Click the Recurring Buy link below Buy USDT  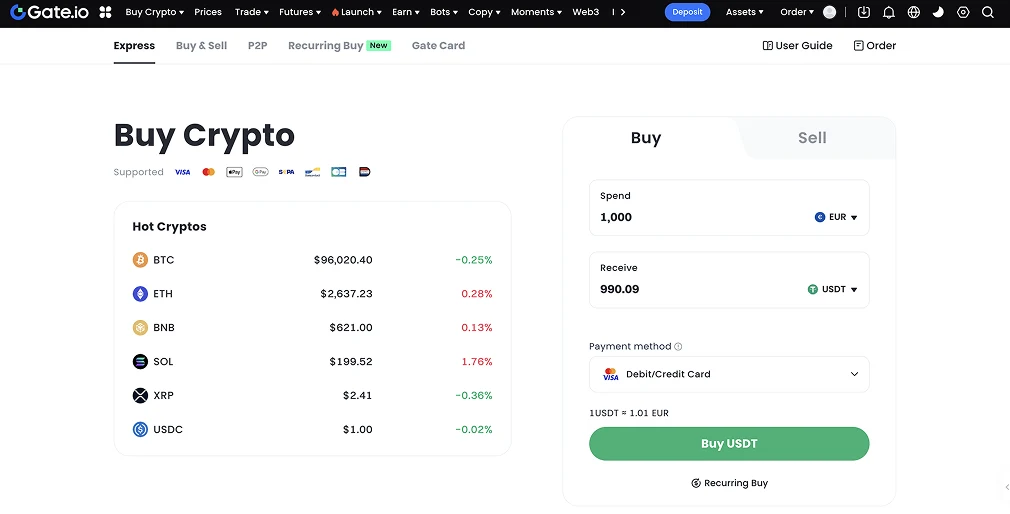(x=729, y=483)
